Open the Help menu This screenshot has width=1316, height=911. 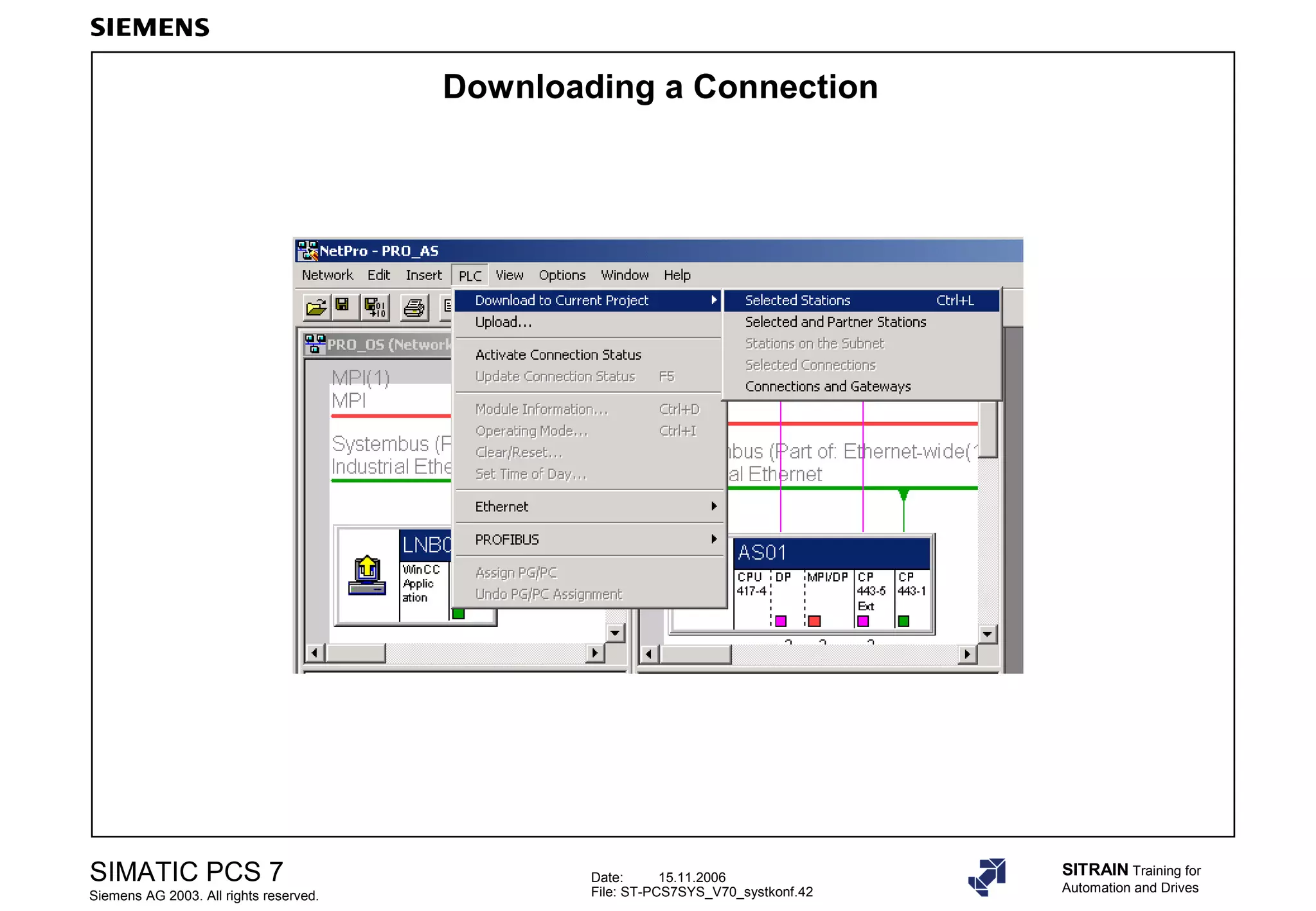point(677,275)
